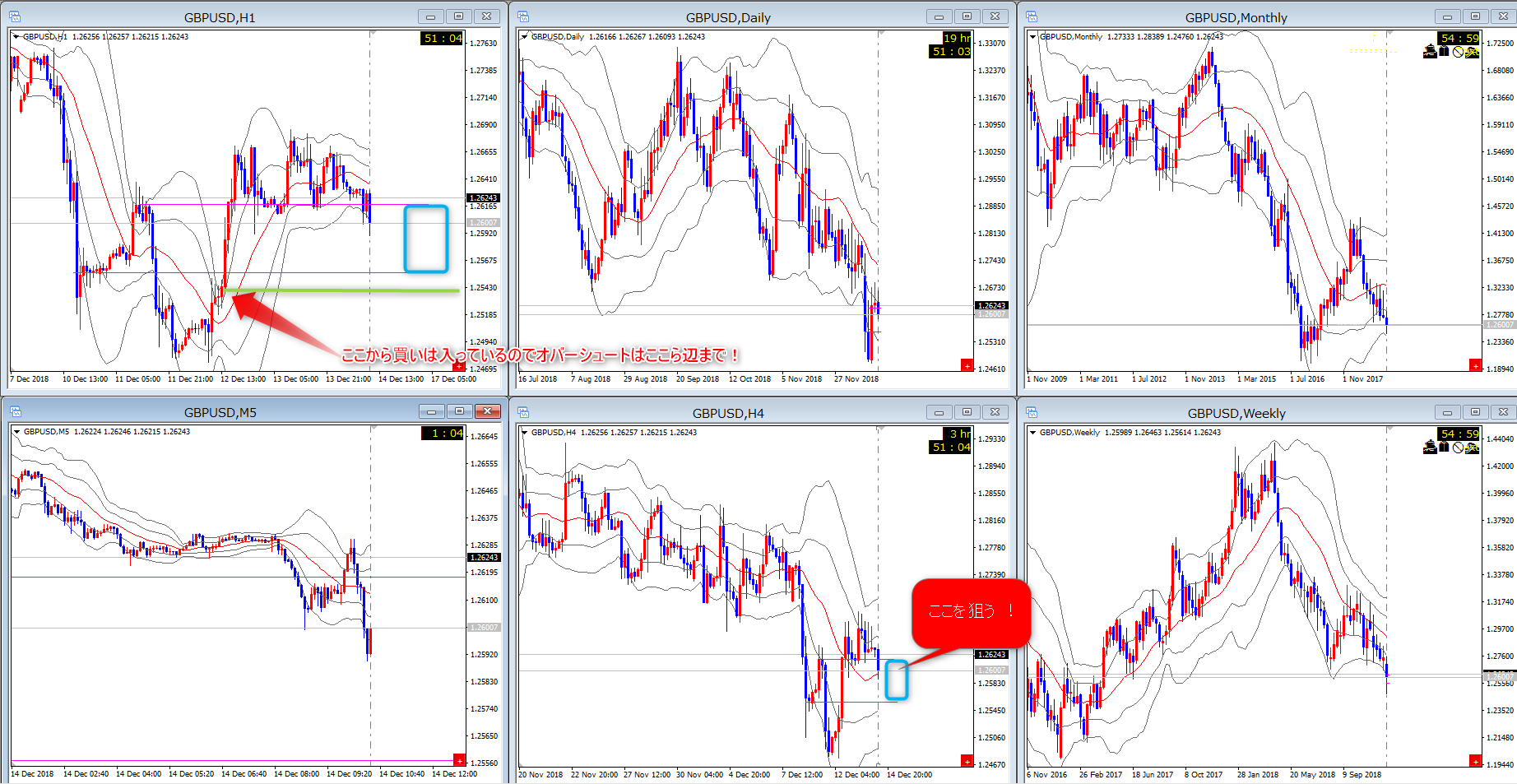Click the red plus button in Daily chart
The height and width of the screenshot is (784, 1517).
(x=967, y=365)
